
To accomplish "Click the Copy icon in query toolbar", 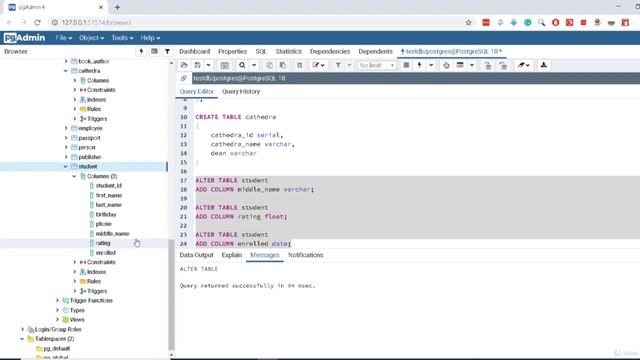I will pos(269,65).
